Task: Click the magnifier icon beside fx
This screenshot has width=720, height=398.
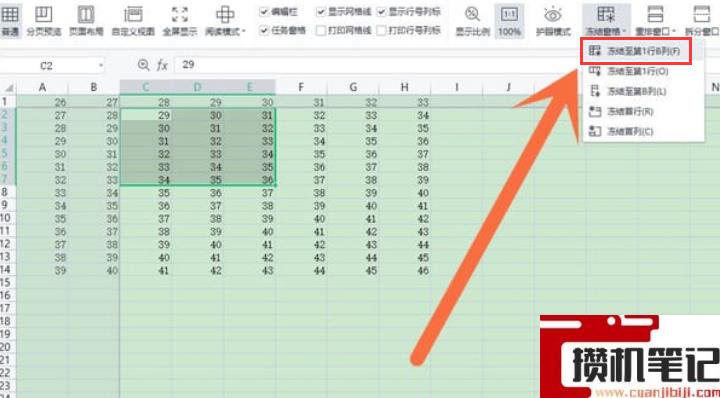Action: point(143,65)
